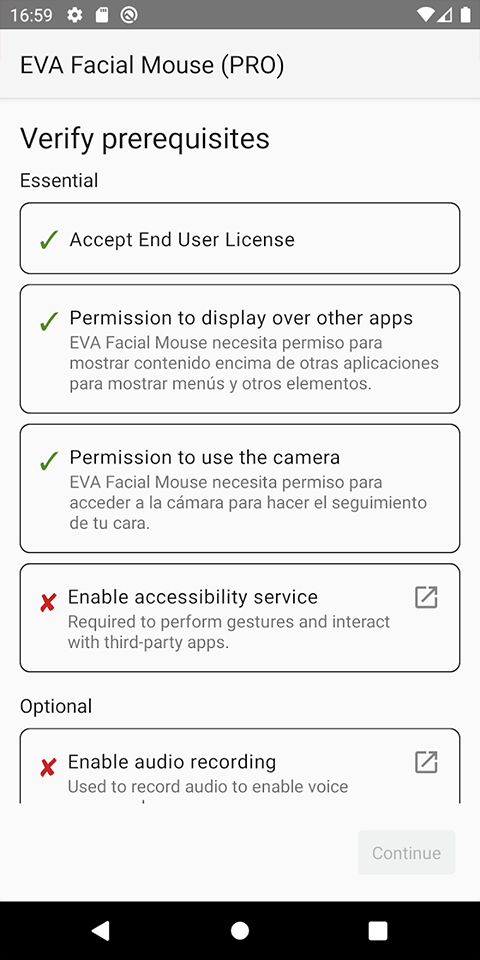
Task: Click the red X beside accessibility service
Action: [48, 604]
